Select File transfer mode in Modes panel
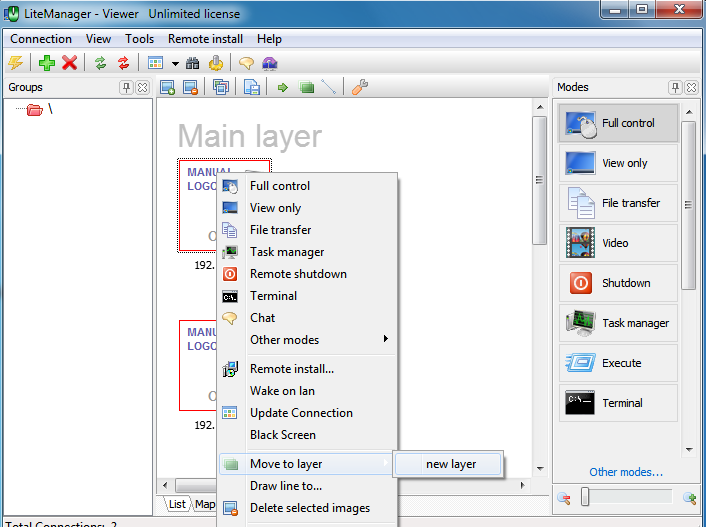 pos(618,203)
